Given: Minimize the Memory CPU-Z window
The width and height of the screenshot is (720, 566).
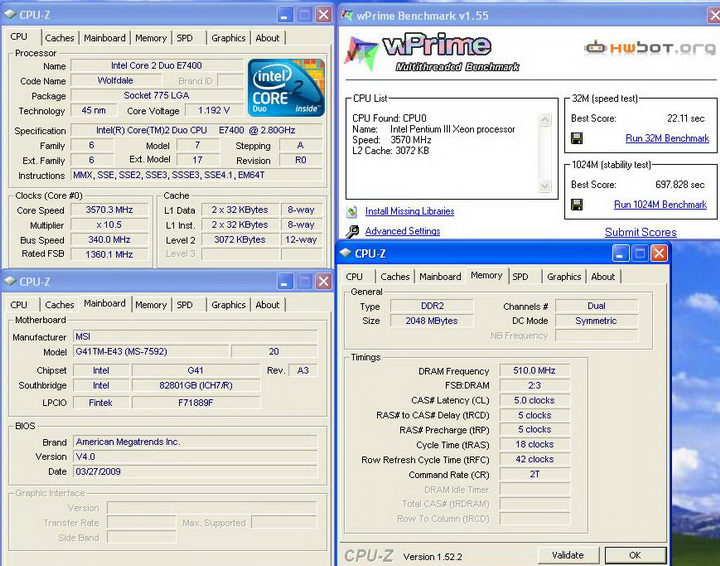Looking at the screenshot, I should pyautogui.click(x=619, y=253).
